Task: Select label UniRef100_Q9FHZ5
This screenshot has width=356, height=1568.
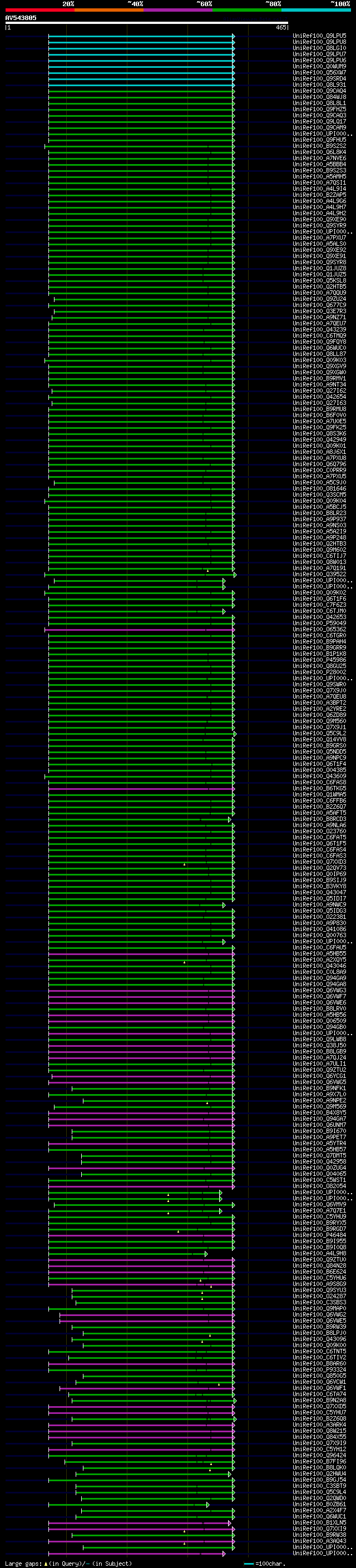Action: coord(319,109)
